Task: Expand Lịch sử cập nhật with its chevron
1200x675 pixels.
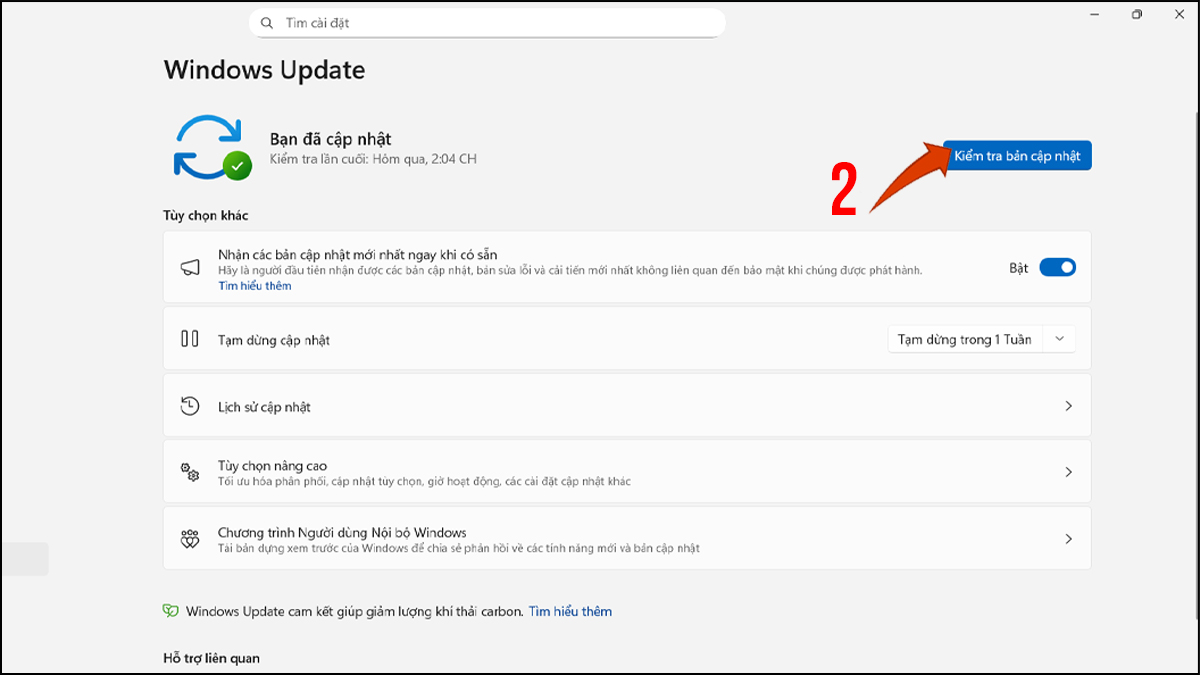Action: tap(1068, 406)
